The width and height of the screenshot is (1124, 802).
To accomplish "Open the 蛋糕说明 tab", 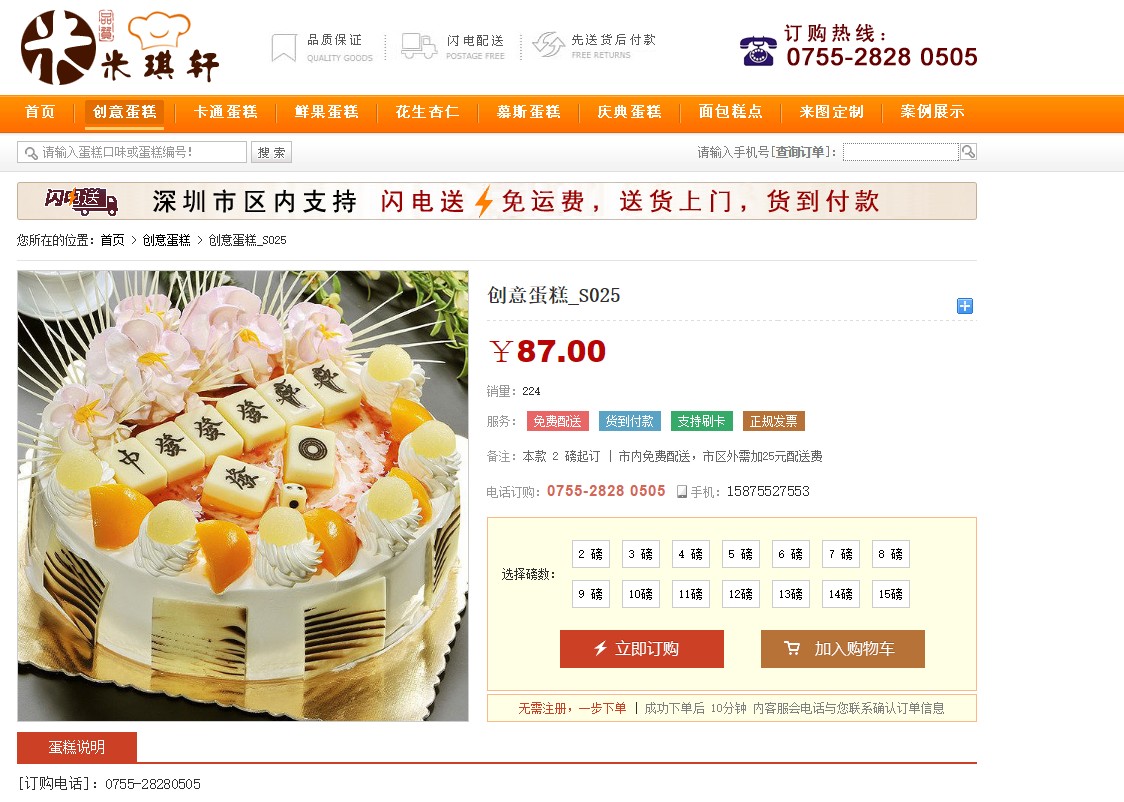I will click(77, 748).
